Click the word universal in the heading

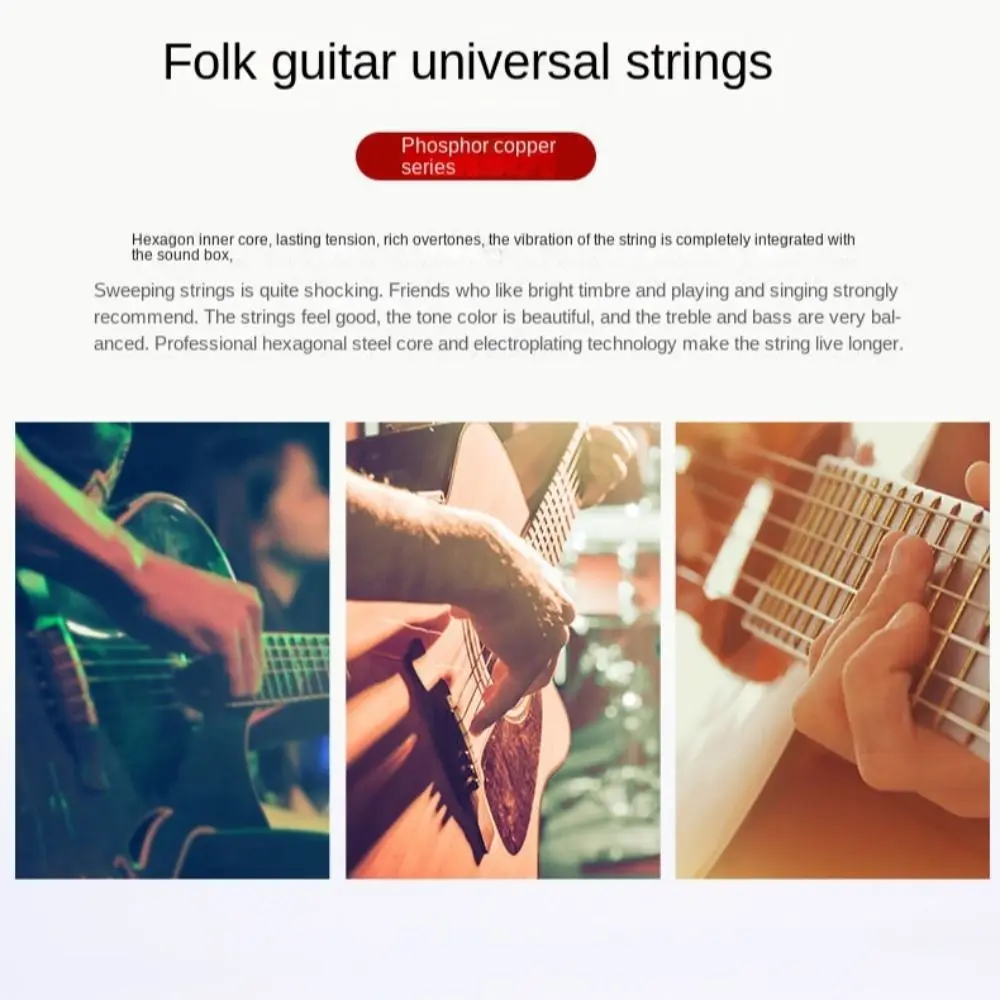coord(510,62)
